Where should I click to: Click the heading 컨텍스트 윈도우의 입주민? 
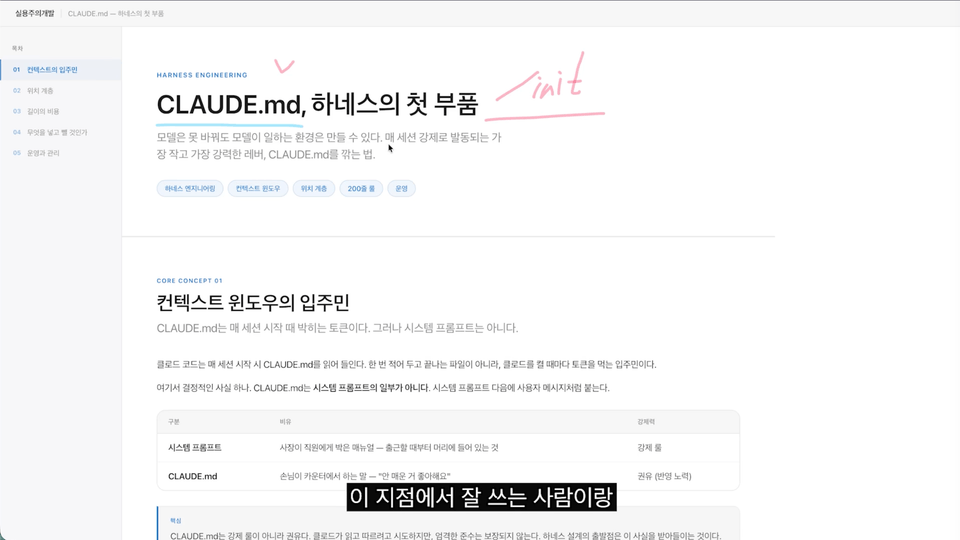(253, 302)
